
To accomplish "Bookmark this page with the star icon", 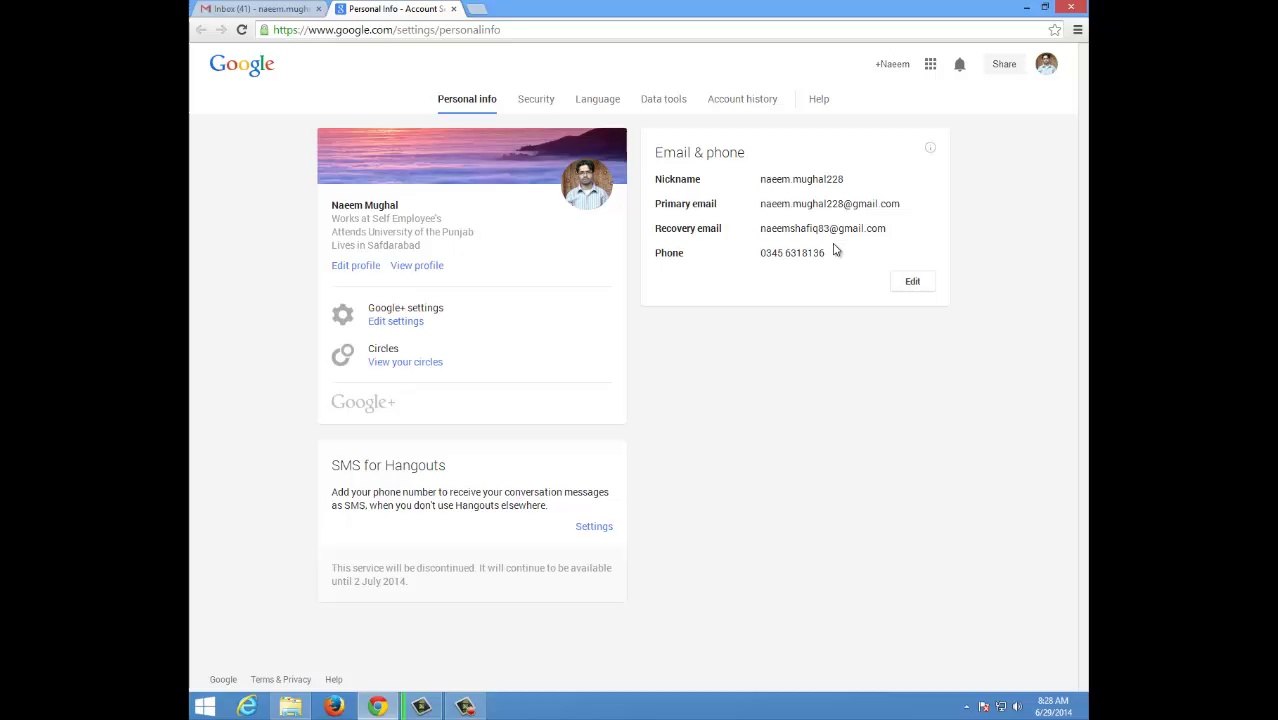I will tap(1054, 30).
